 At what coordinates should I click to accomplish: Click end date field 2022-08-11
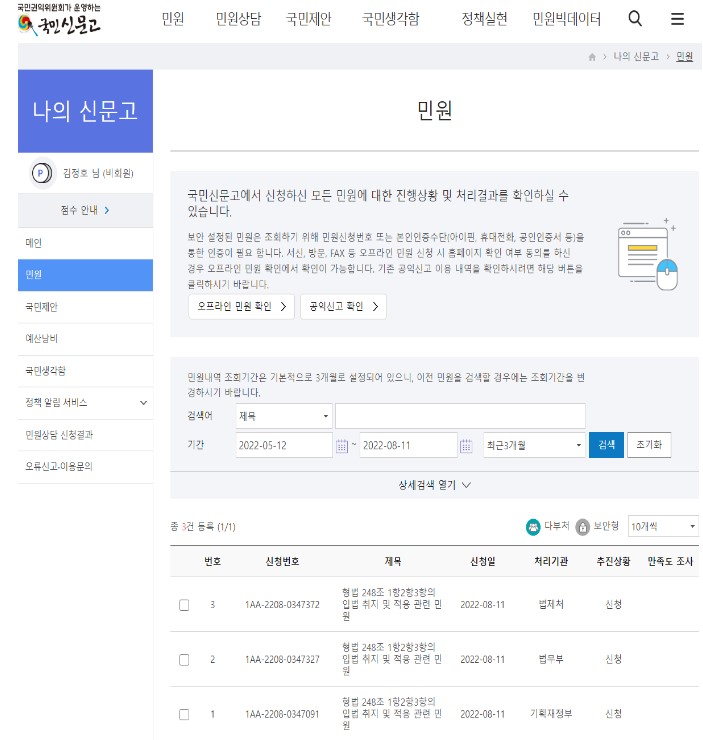coord(408,445)
